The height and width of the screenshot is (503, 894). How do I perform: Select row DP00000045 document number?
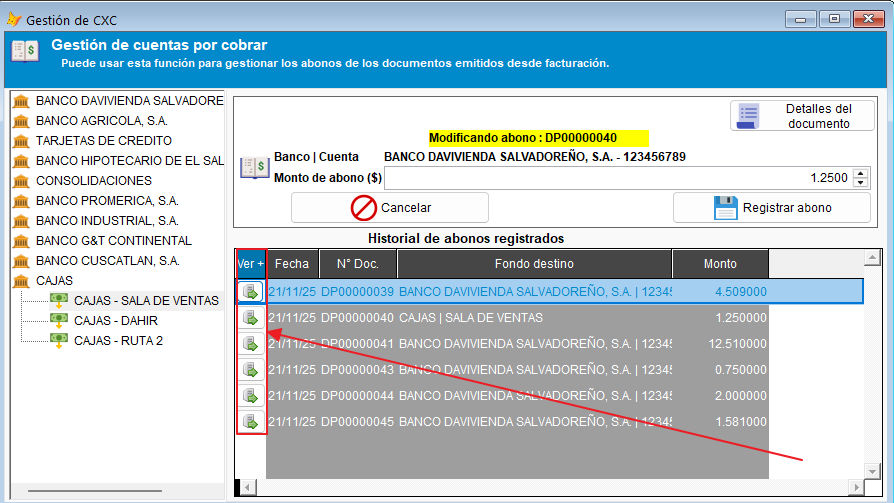click(357, 422)
